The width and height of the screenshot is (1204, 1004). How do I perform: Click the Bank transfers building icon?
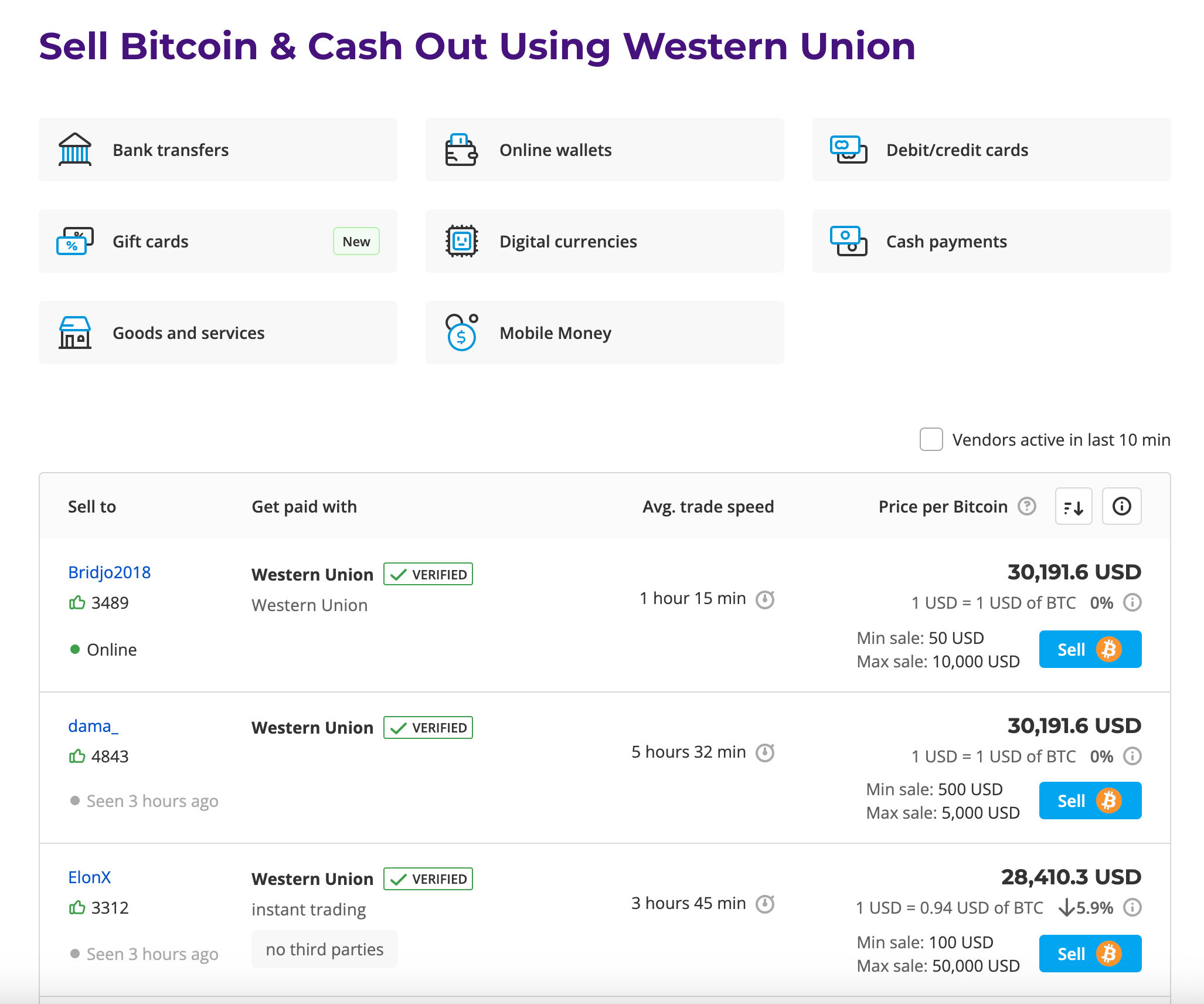75,150
